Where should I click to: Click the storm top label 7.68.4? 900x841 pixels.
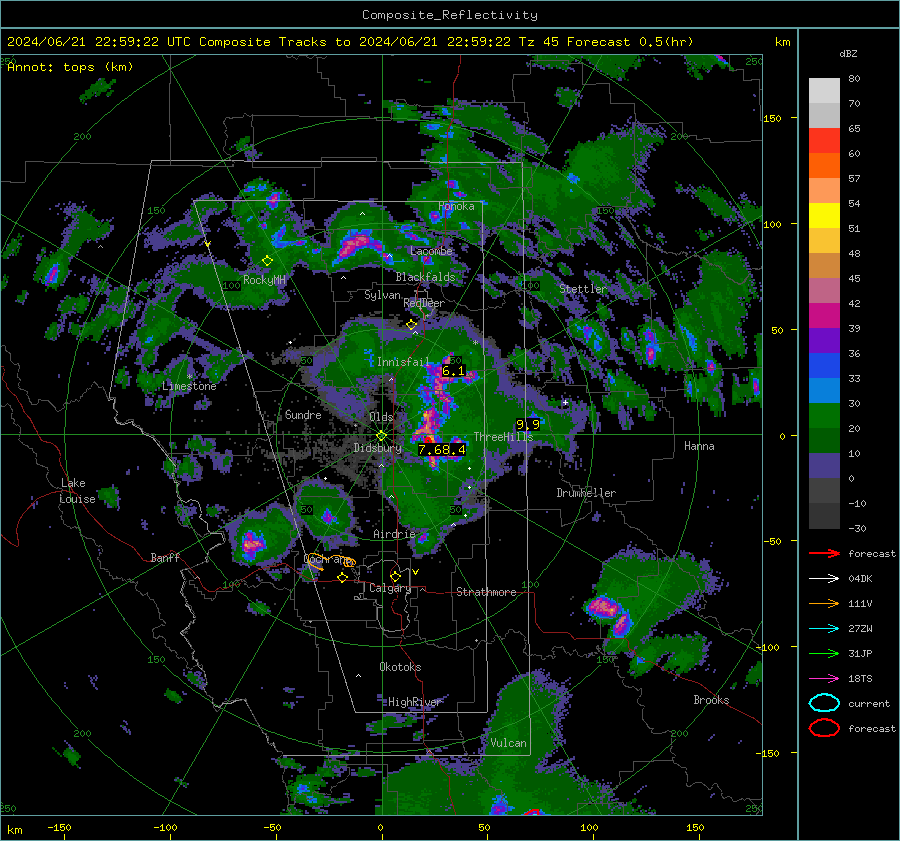tap(441, 449)
